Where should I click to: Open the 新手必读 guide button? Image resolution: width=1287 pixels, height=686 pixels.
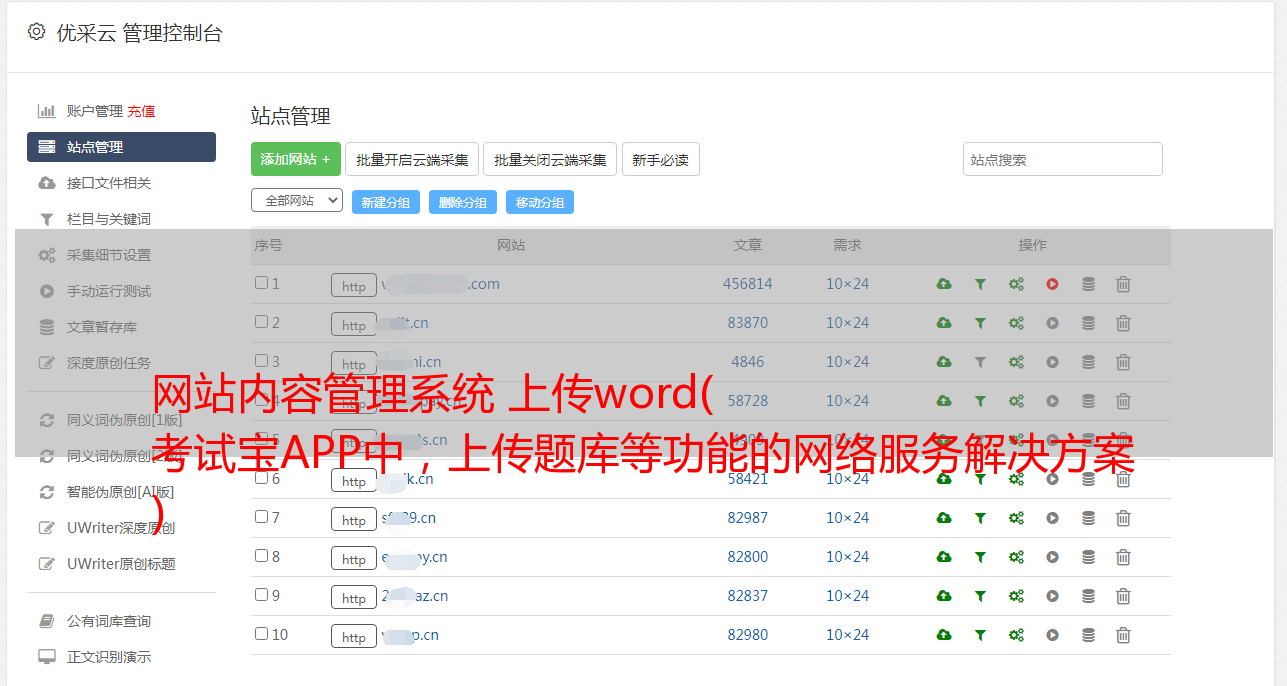coord(660,159)
